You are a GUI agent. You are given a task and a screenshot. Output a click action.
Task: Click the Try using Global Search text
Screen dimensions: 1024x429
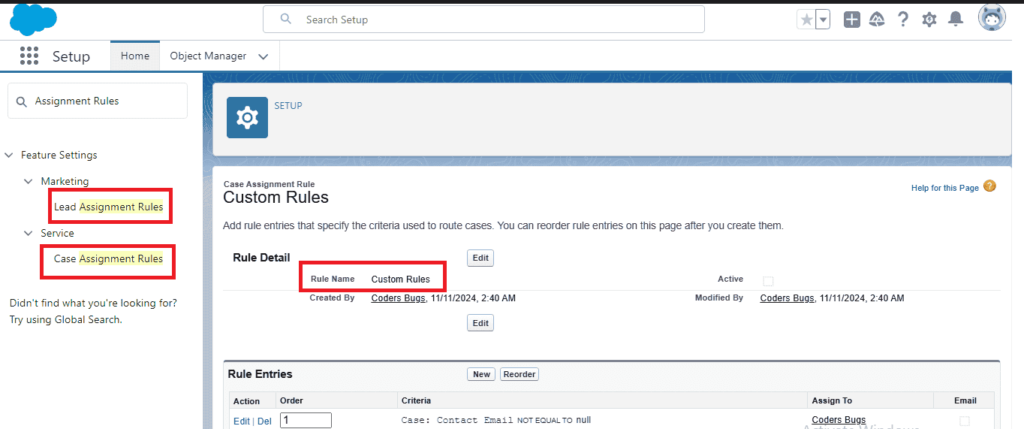(65, 320)
